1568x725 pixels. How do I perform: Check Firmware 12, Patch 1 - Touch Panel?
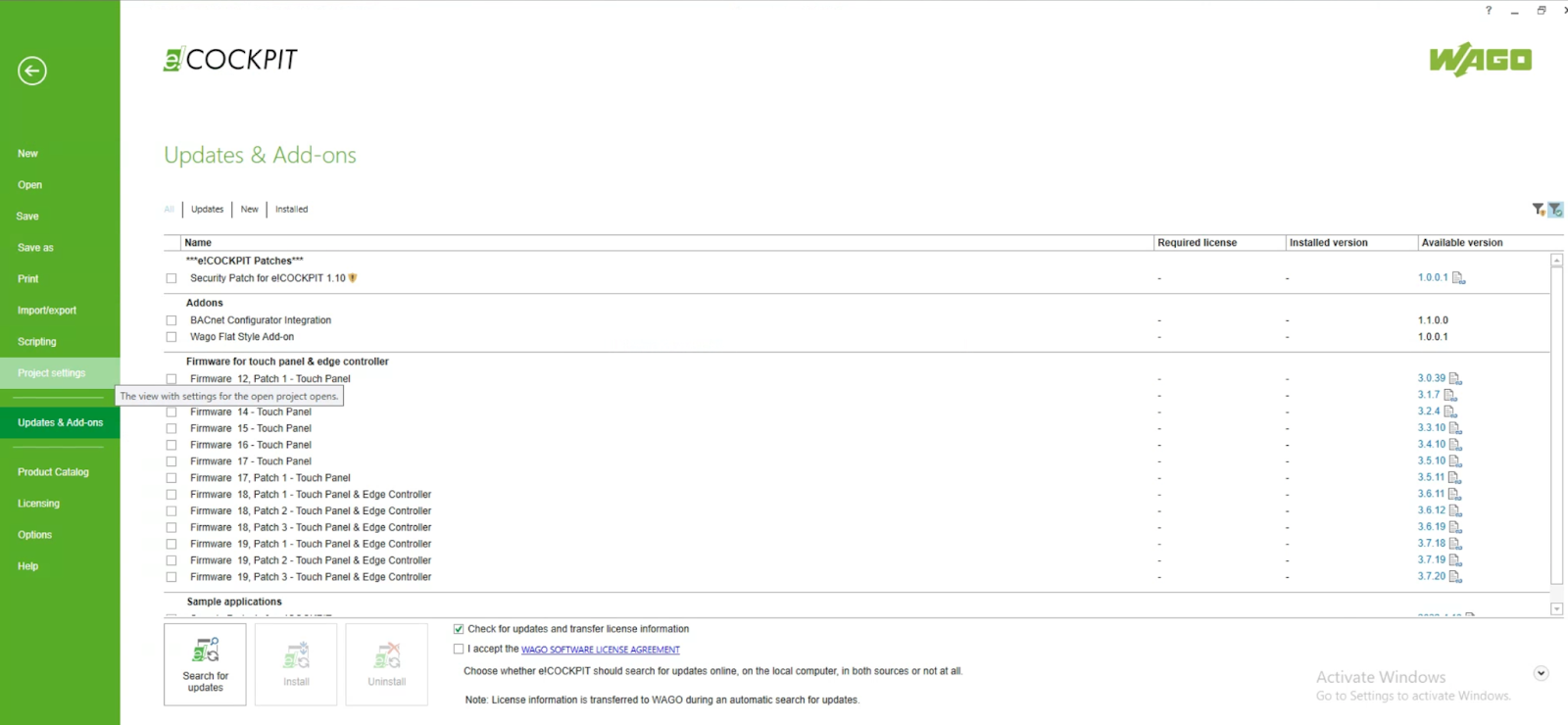tap(171, 379)
